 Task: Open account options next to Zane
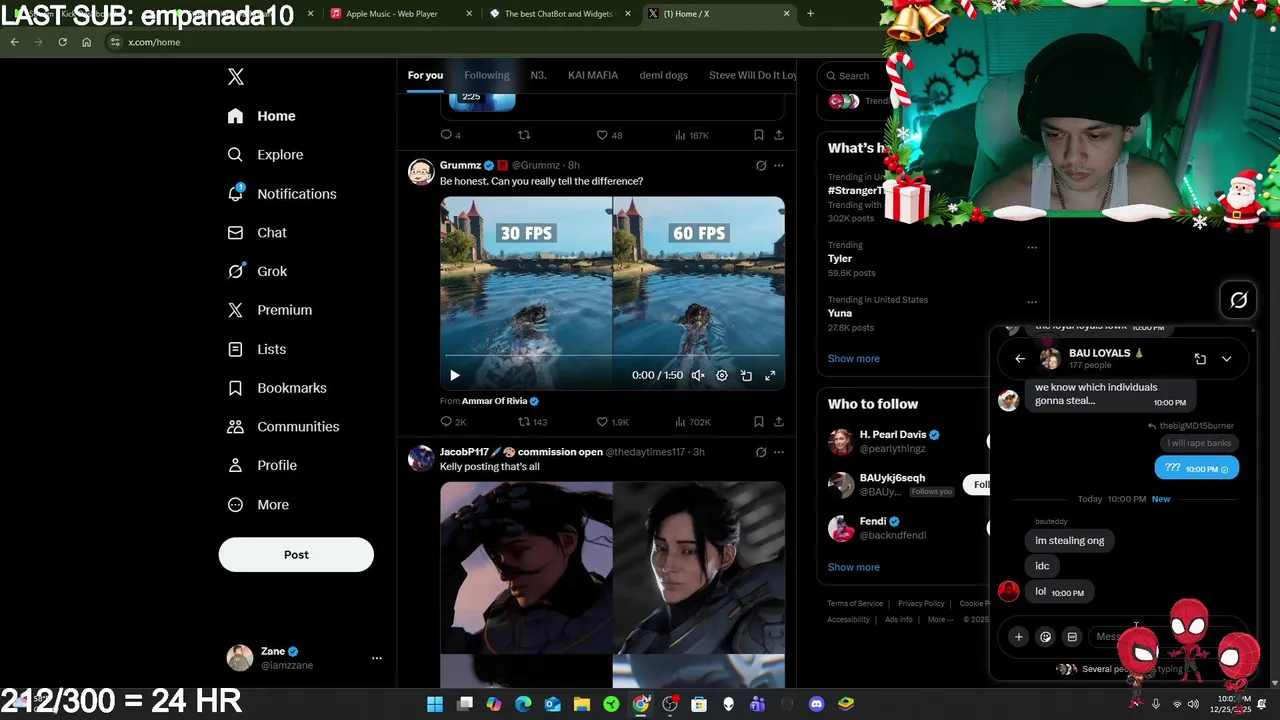pos(377,658)
